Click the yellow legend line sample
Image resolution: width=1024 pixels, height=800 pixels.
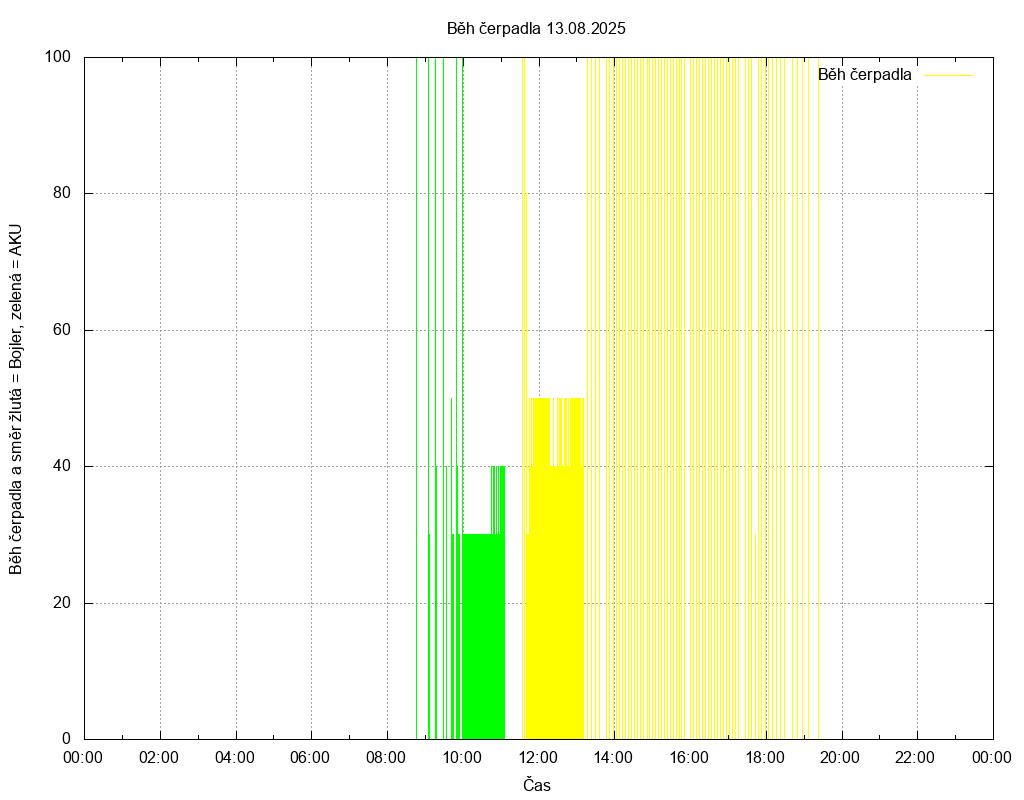coord(950,75)
